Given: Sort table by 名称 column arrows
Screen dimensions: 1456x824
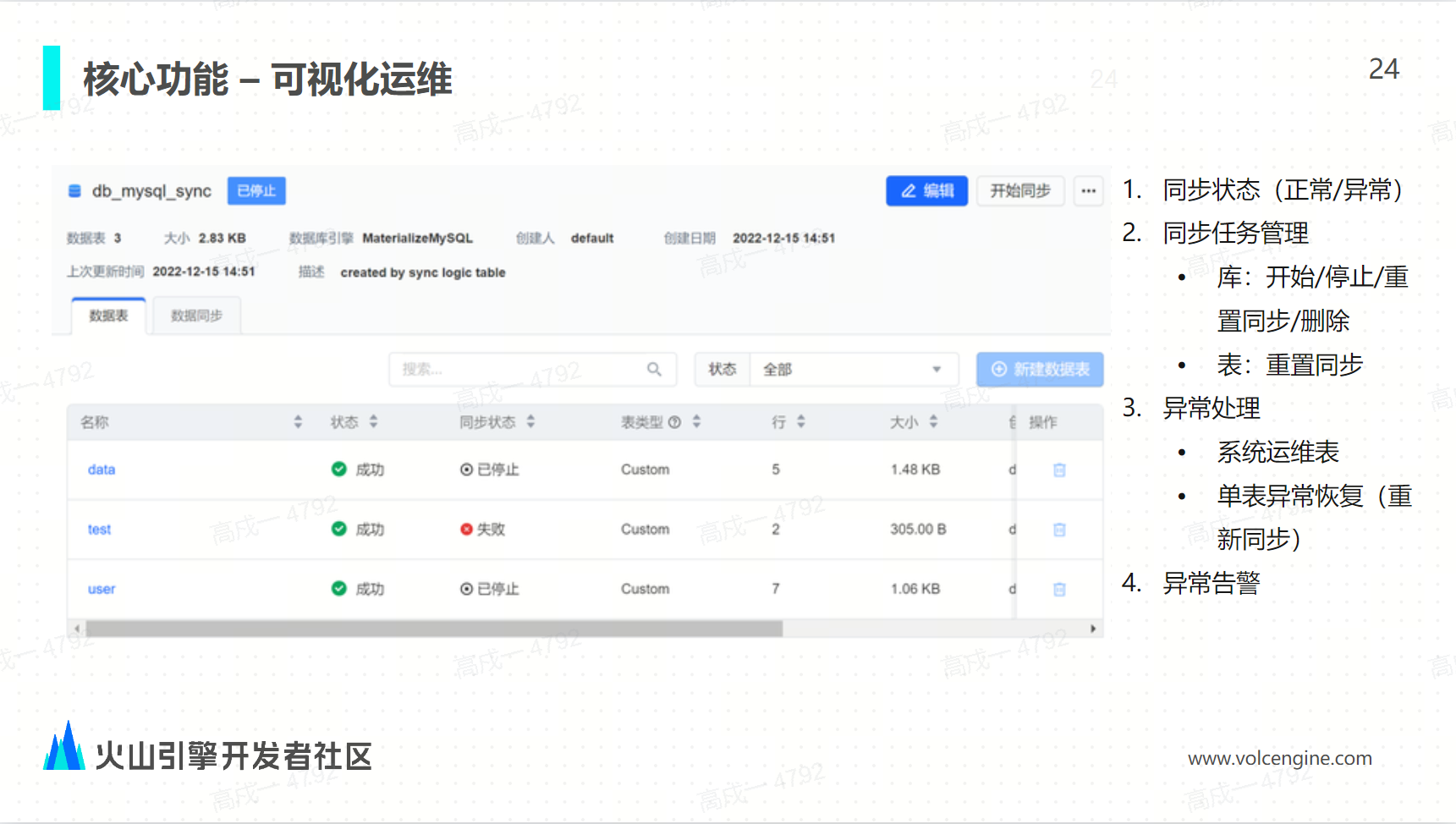Looking at the screenshot, I should click(x=298, y=422).
